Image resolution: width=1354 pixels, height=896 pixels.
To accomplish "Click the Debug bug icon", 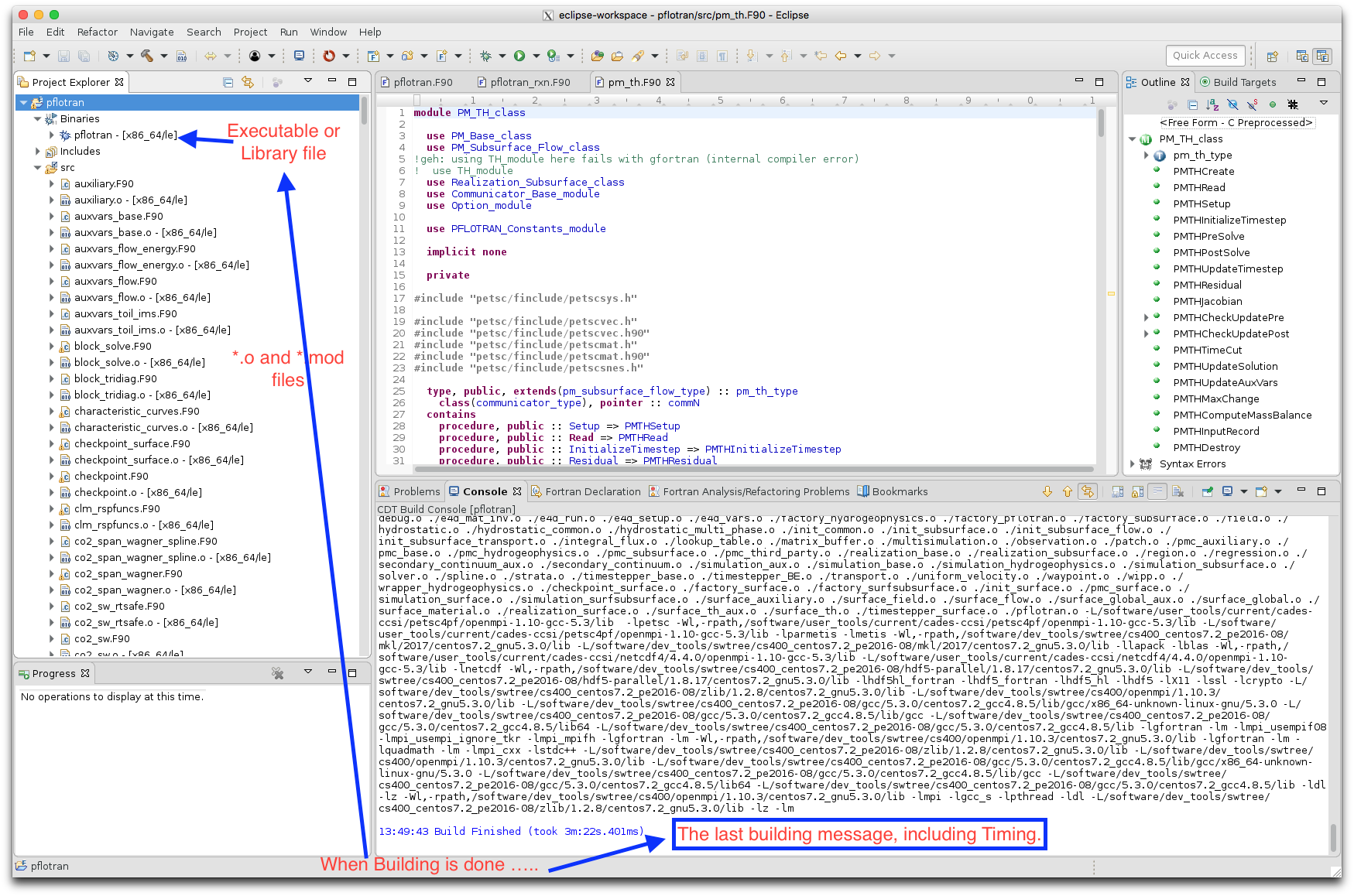I will tap(486, 56).
